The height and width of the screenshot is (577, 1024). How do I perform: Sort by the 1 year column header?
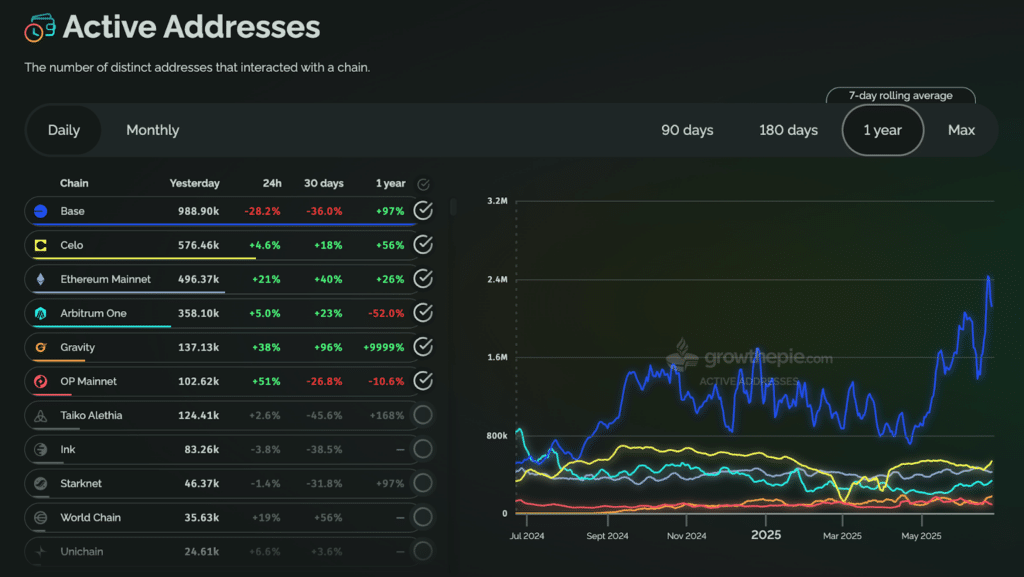coord(391,183)
